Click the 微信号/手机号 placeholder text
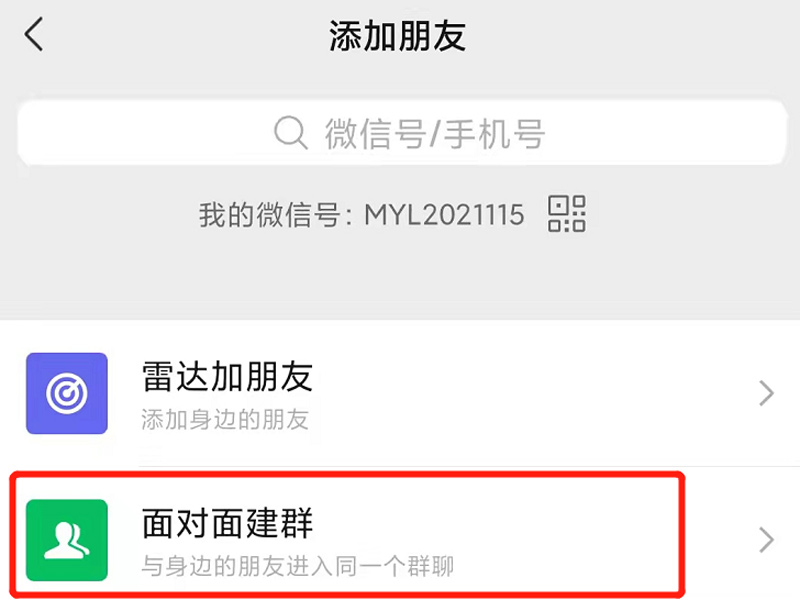Image resolution: width=800 pixels, height=600 pixels. pyautogui.click(x=435, y=134)
